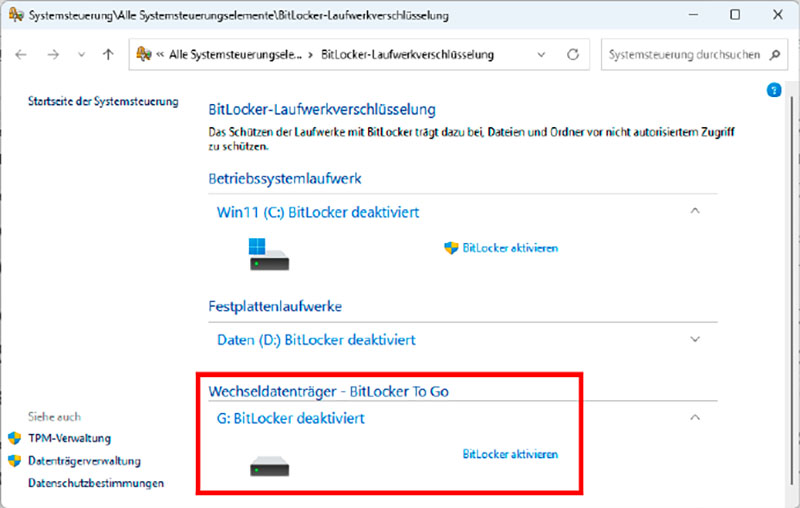Refresh the BitLocker page
Image resolution: width=800 pixels, height=508 pixels.
point(573,55)
